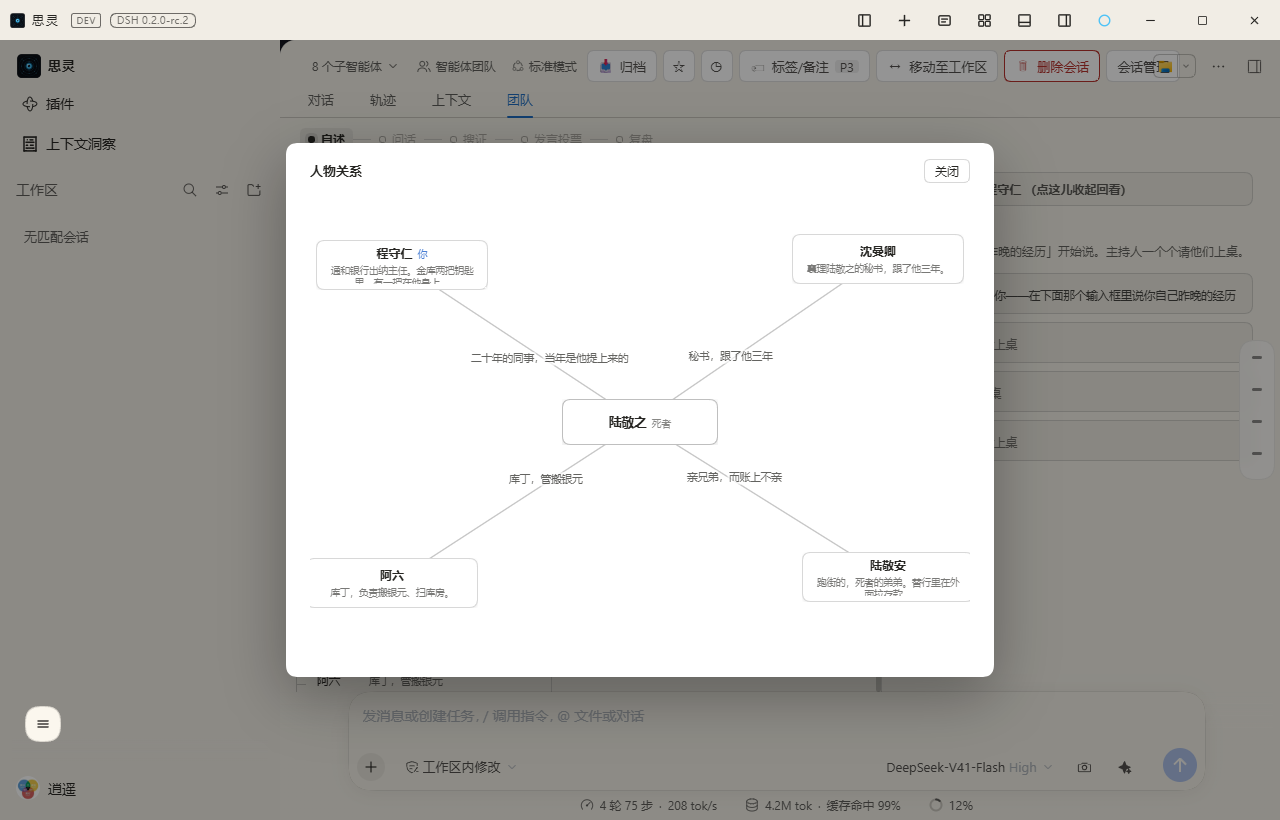Expand the 8 个子智能体 dropdown

[355, 66]
